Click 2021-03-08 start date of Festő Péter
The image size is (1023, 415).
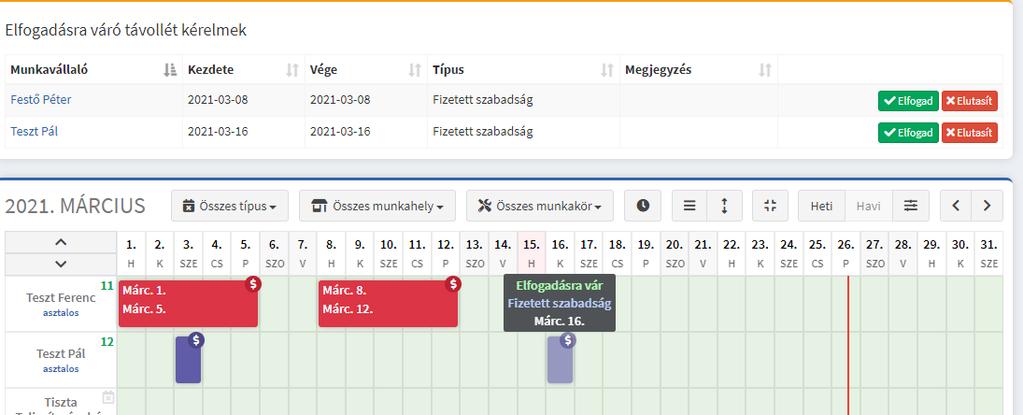(x=218, y=100)
